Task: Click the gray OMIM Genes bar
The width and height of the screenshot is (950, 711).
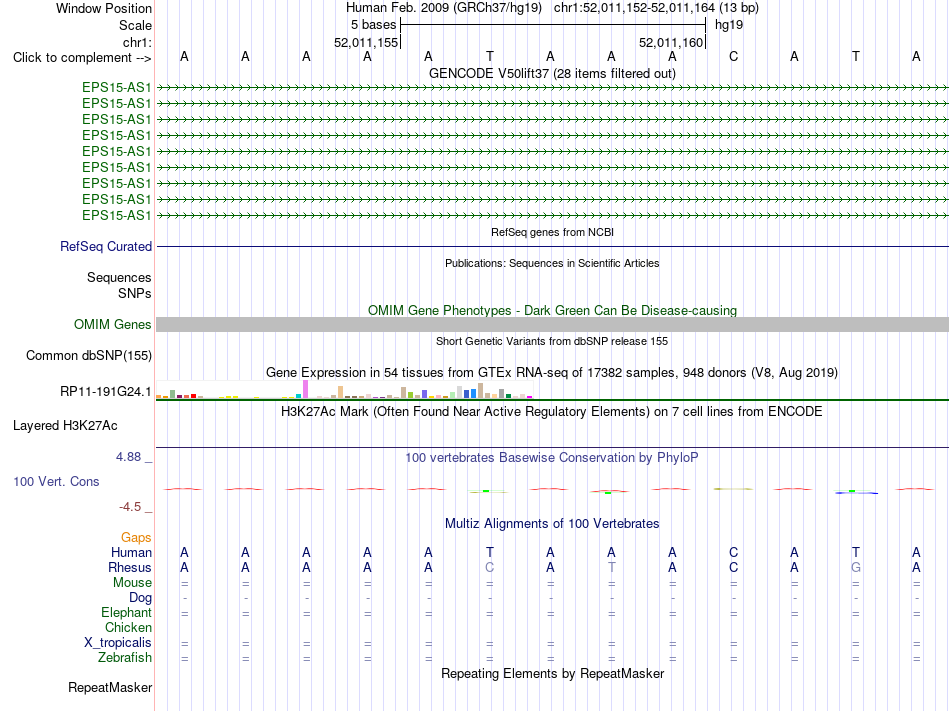Action: [552, 325]
